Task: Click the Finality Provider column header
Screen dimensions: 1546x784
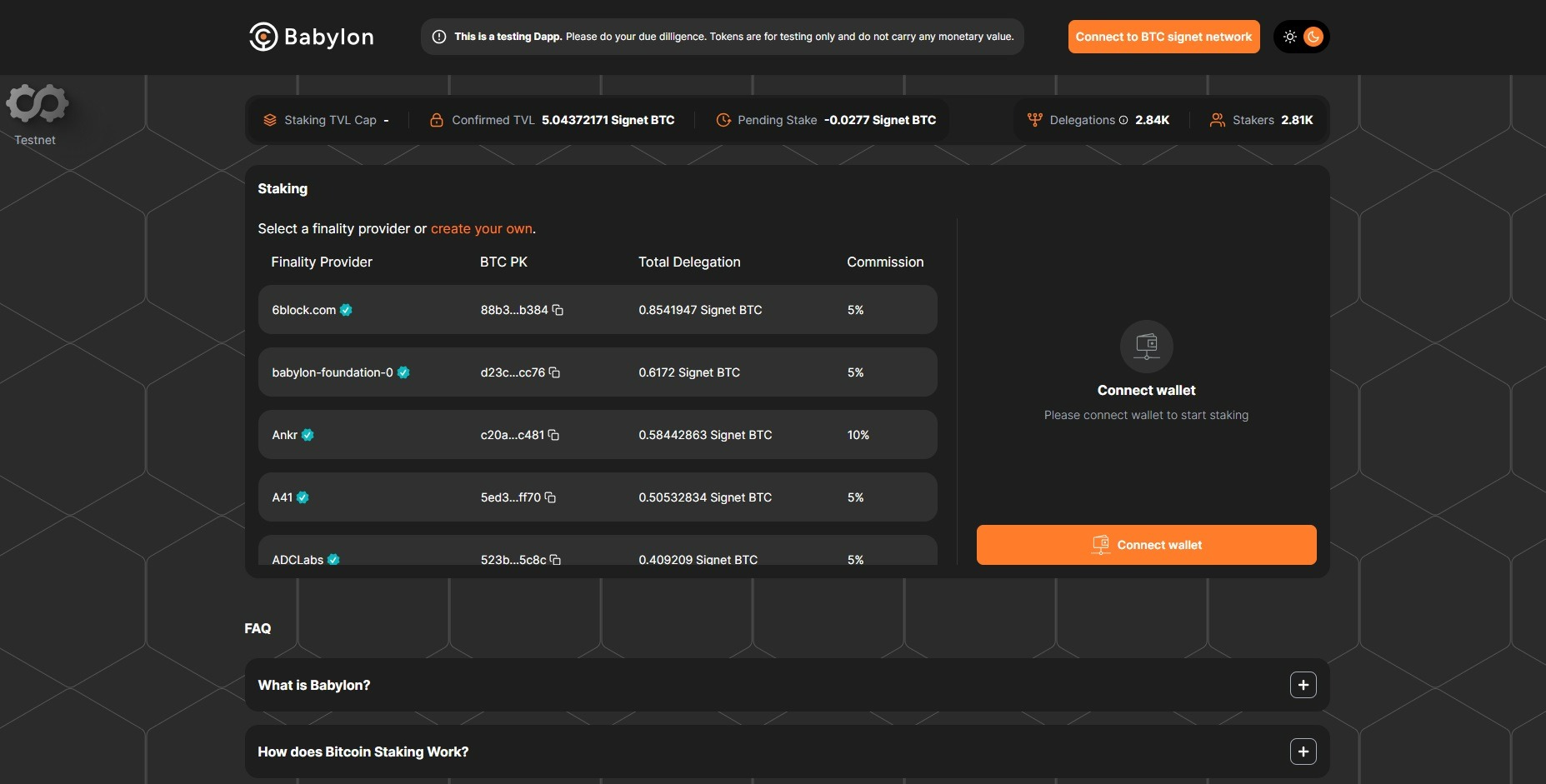Action: point(322,262)
